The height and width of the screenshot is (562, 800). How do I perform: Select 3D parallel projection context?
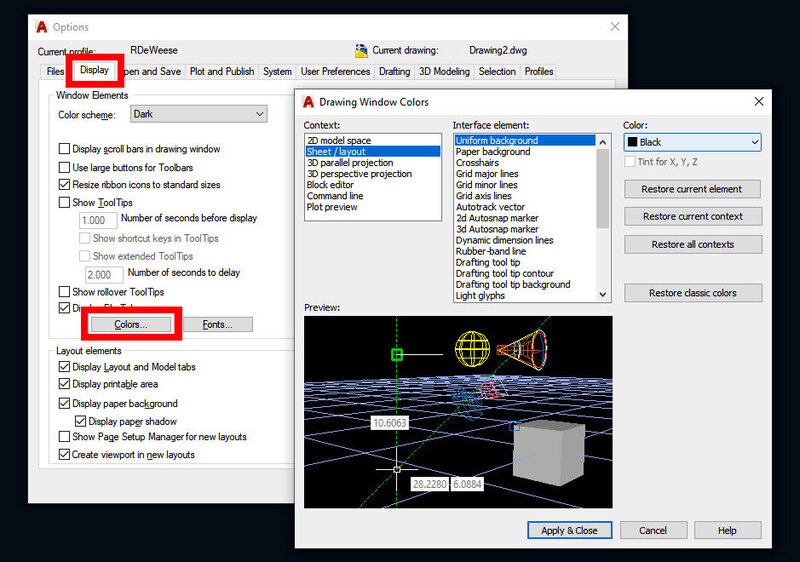[x=372, y=163]
